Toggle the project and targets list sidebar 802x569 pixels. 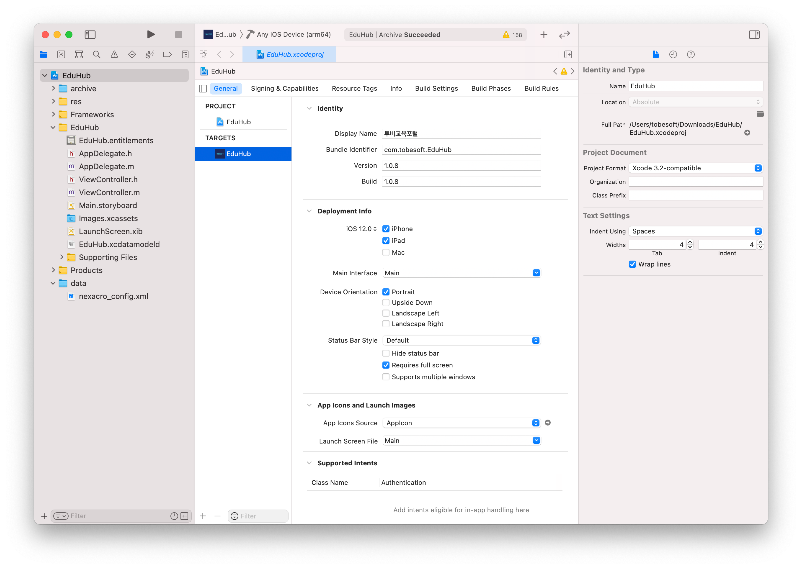click(203, 89)
